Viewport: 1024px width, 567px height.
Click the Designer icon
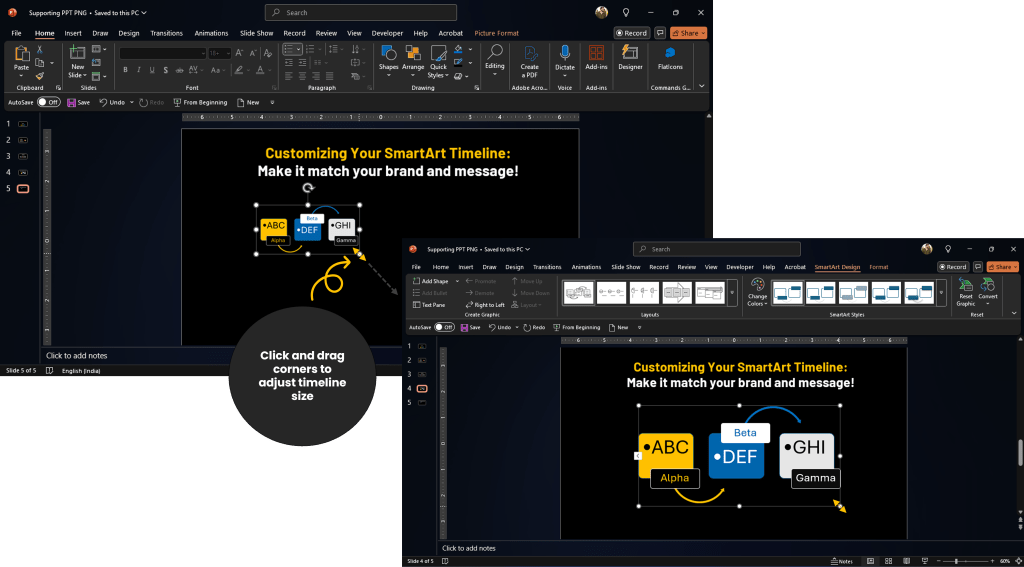point(630,57)
